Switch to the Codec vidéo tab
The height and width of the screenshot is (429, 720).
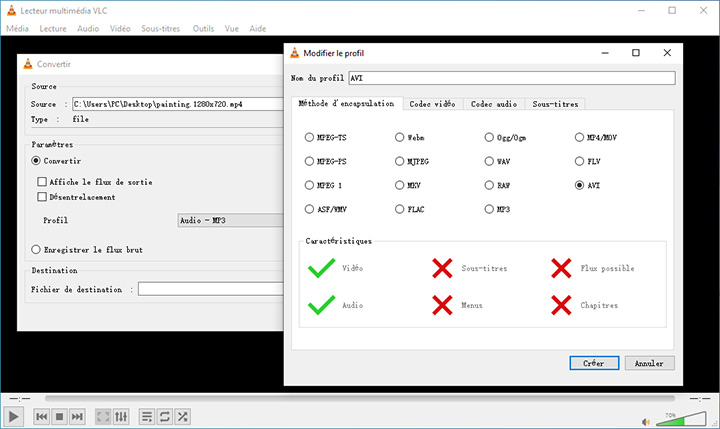click(432, 104)
